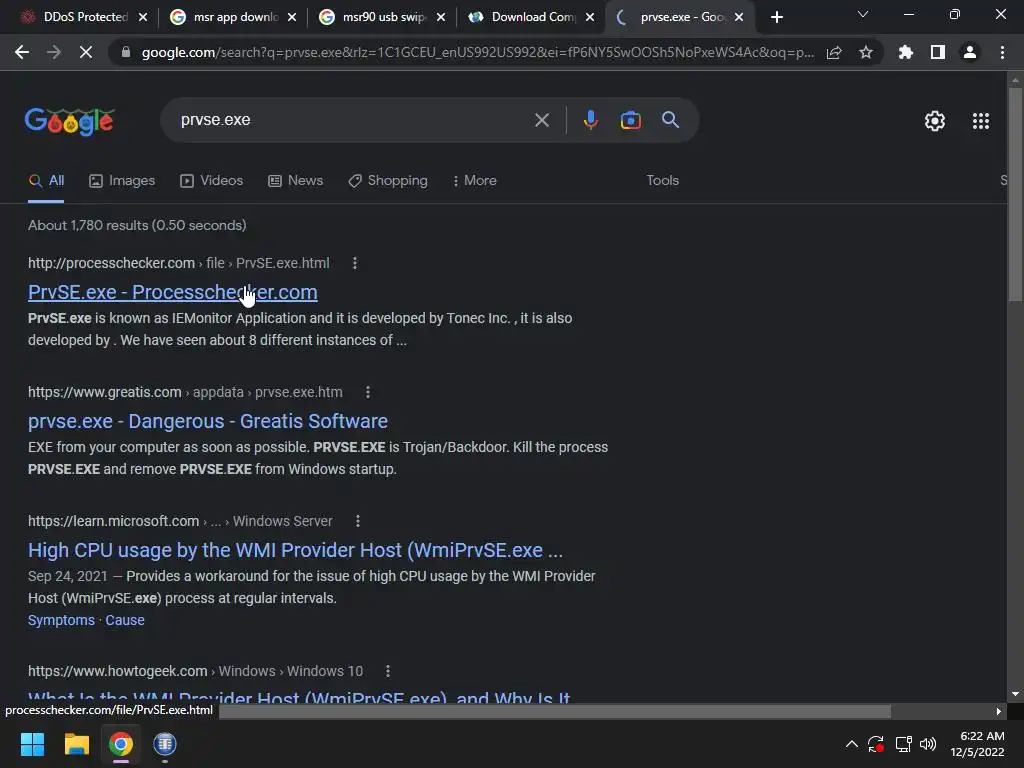
Task: Select the All results filter
Action: click(x=46, y=181)
